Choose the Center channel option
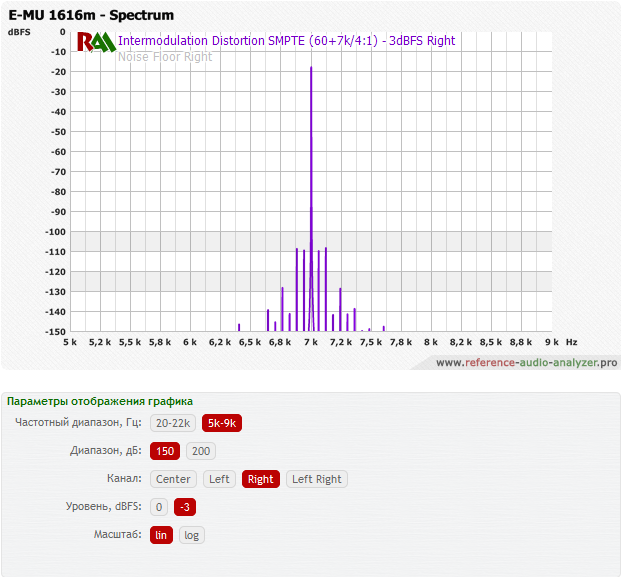The height and width of the screenshot is (577, 625). coord(173,479)
